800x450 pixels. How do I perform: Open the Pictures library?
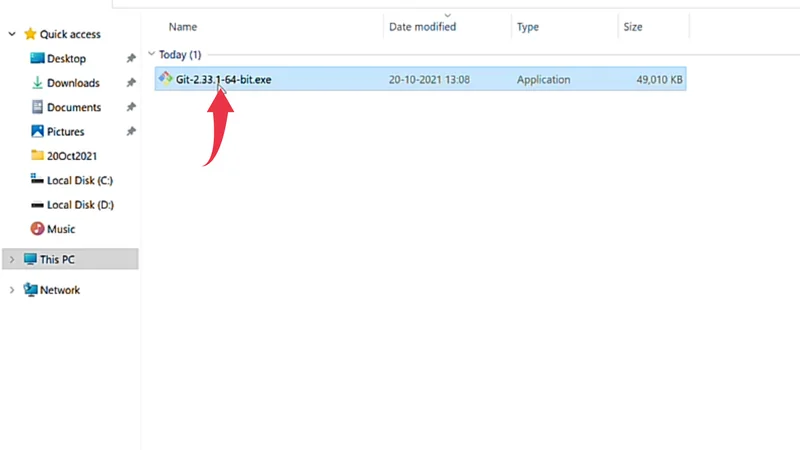point(65,131)
